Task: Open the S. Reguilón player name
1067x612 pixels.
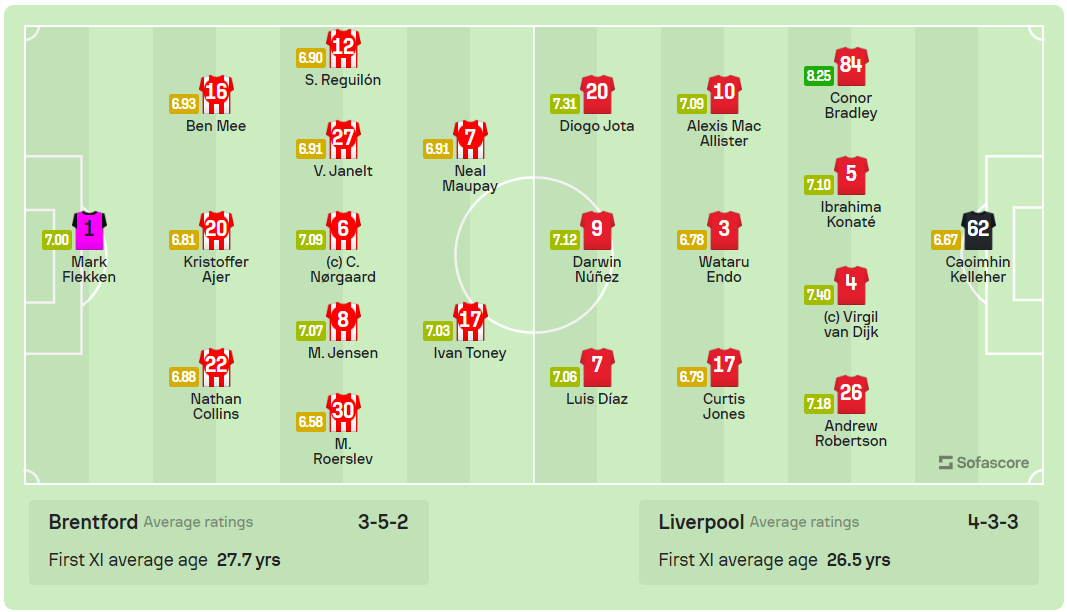Action: coord(343,80)
